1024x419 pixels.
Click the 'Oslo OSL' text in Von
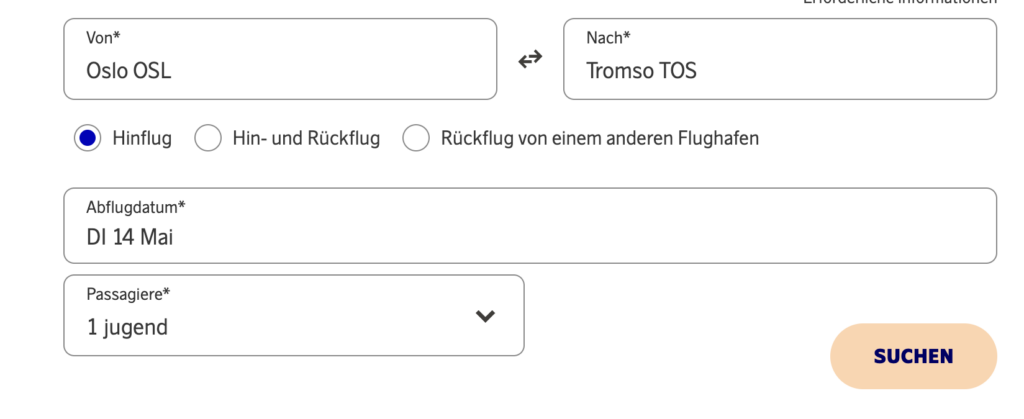click(129, 71)
